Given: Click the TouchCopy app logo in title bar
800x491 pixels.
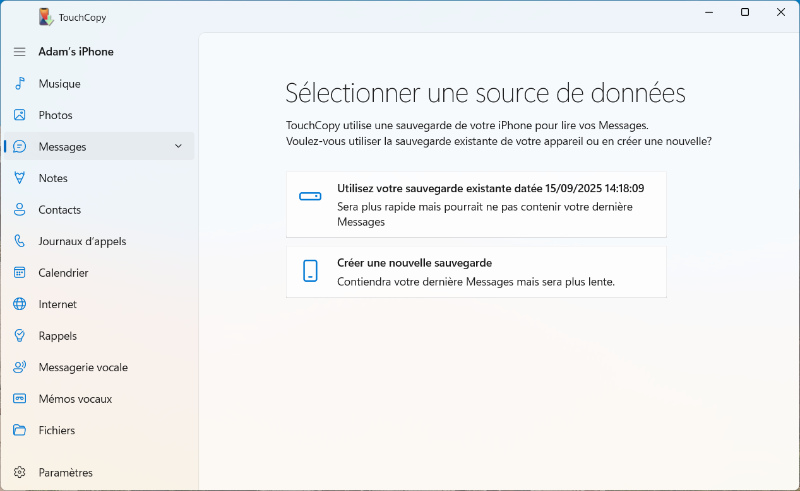Looking at the screenshot, I should pos(46,17).
